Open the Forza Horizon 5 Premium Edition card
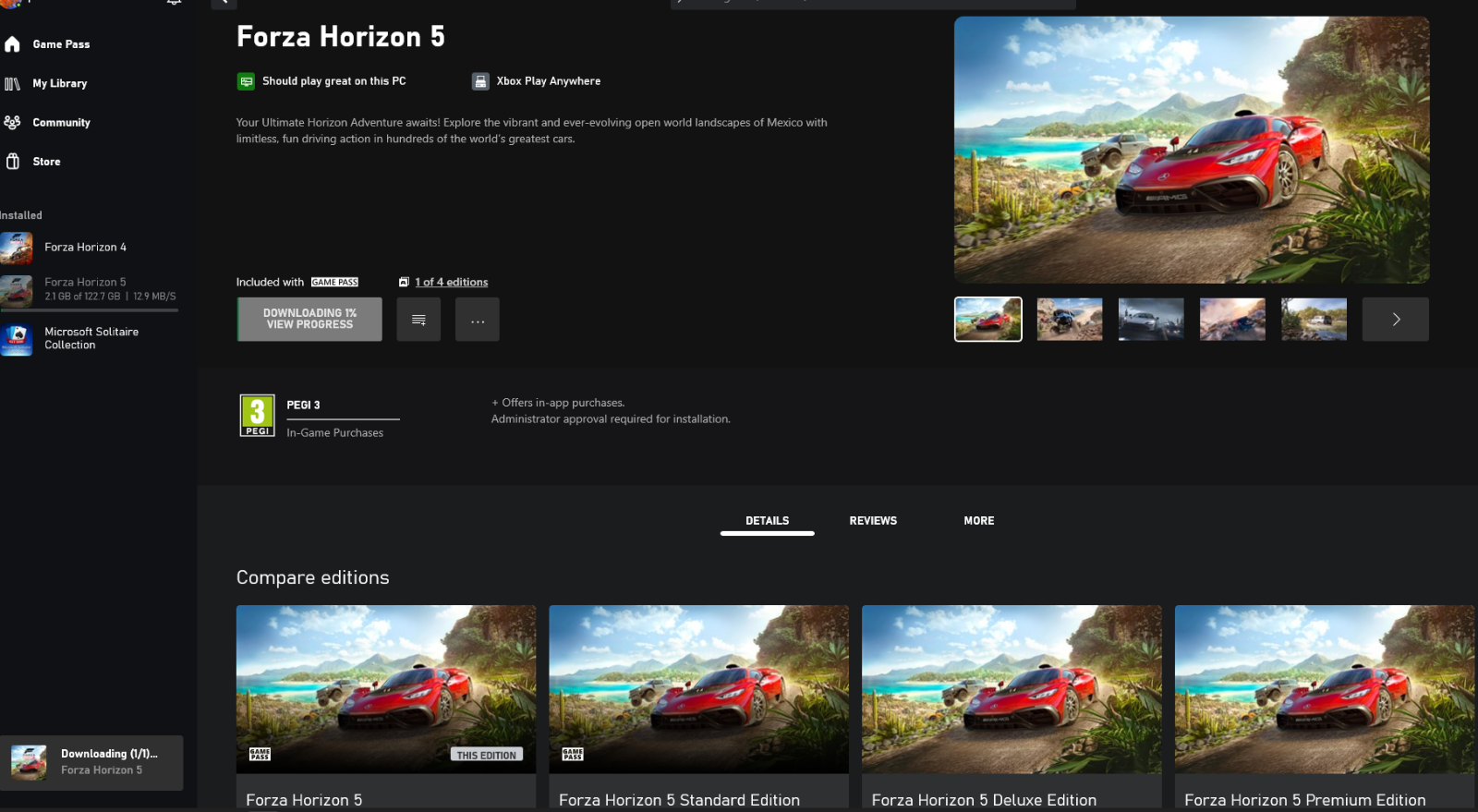1478x812 pixels. [1325, 708]
